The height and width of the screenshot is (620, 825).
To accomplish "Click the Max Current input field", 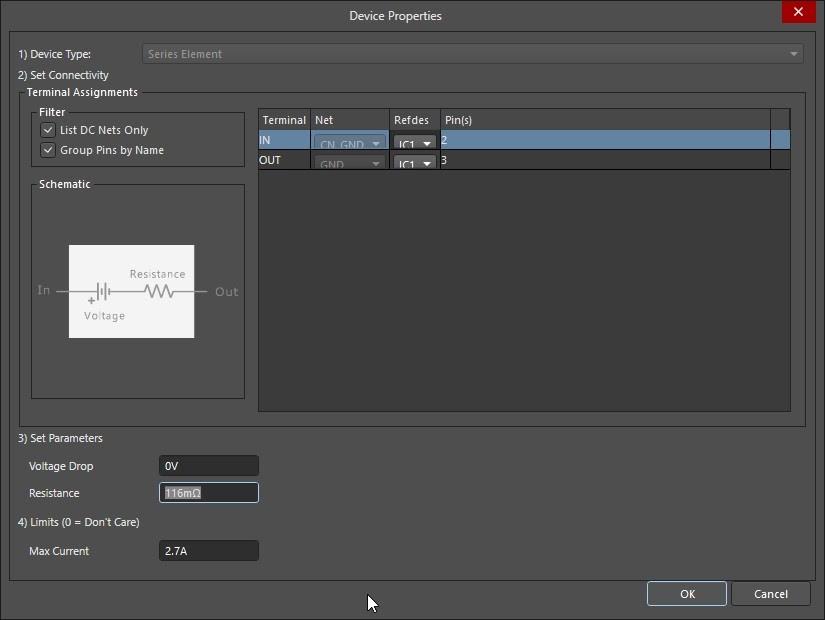I will click(209, 551).
